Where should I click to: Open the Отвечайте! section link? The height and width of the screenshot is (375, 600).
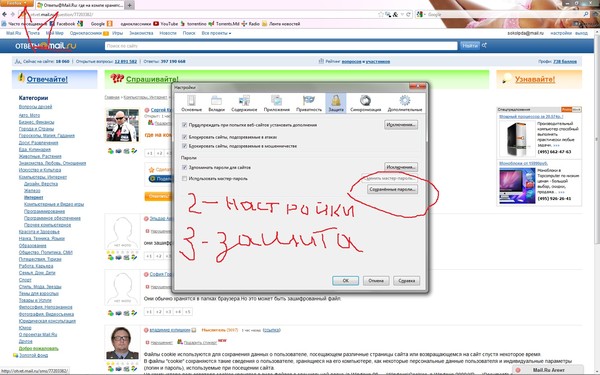point(47,79)
